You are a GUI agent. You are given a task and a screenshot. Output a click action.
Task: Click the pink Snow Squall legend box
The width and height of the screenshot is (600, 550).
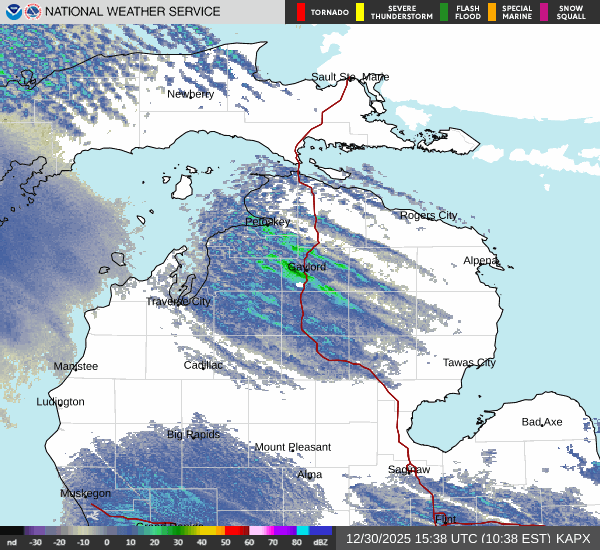pos(543,12)
